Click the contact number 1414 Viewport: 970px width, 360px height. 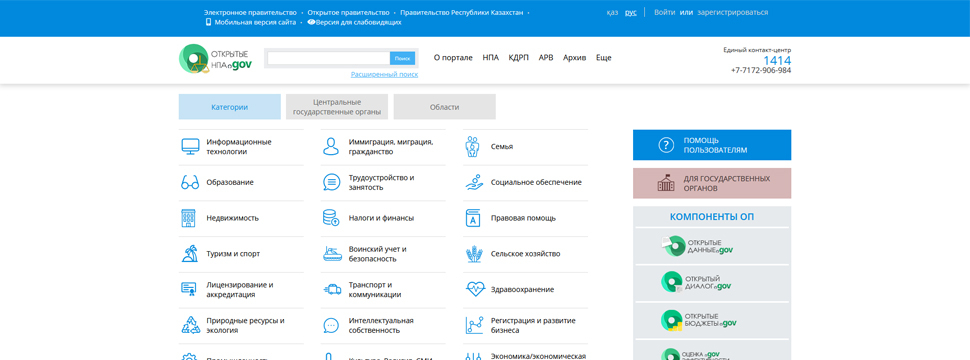point(777,61)
